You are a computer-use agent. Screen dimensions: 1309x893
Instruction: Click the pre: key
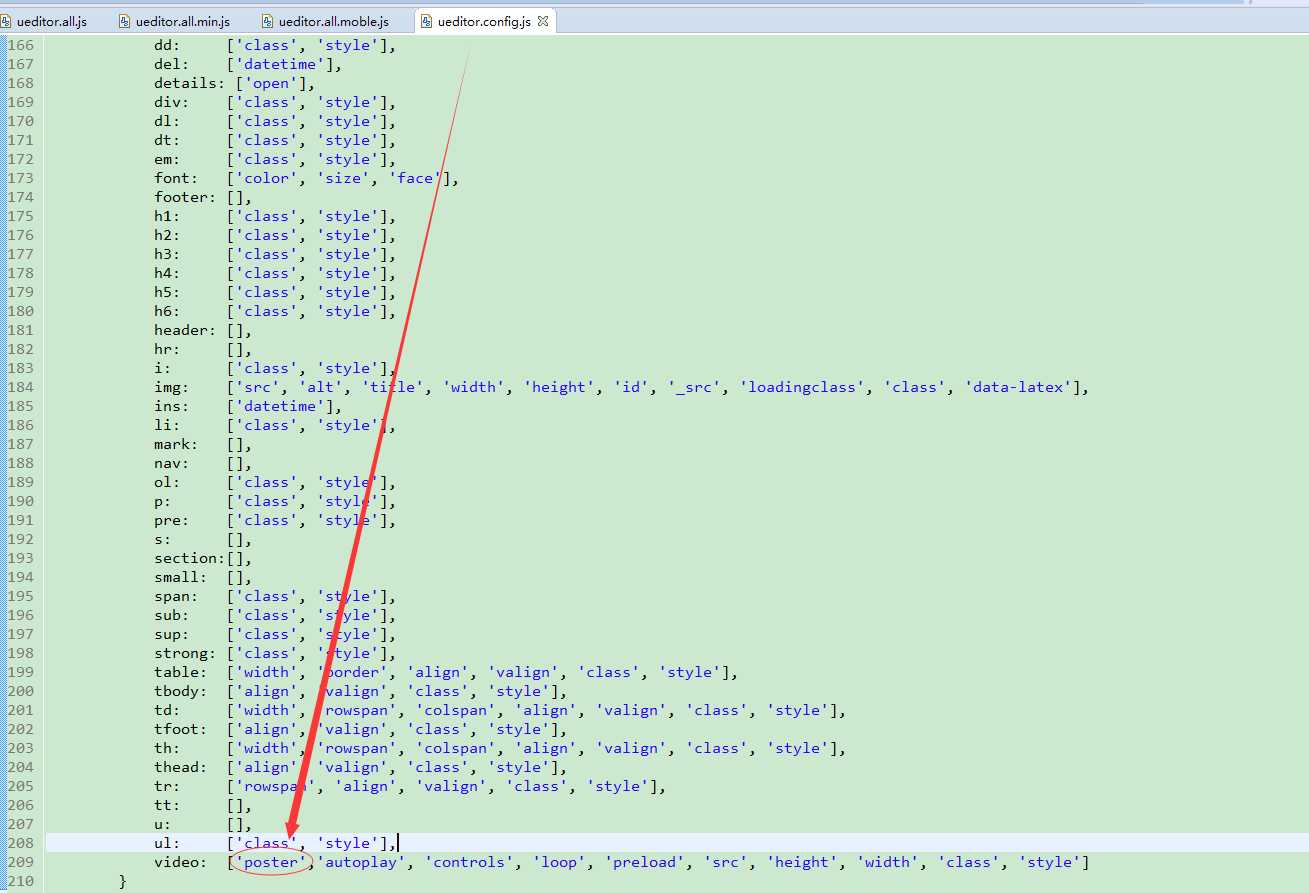[x=172, y=520]
